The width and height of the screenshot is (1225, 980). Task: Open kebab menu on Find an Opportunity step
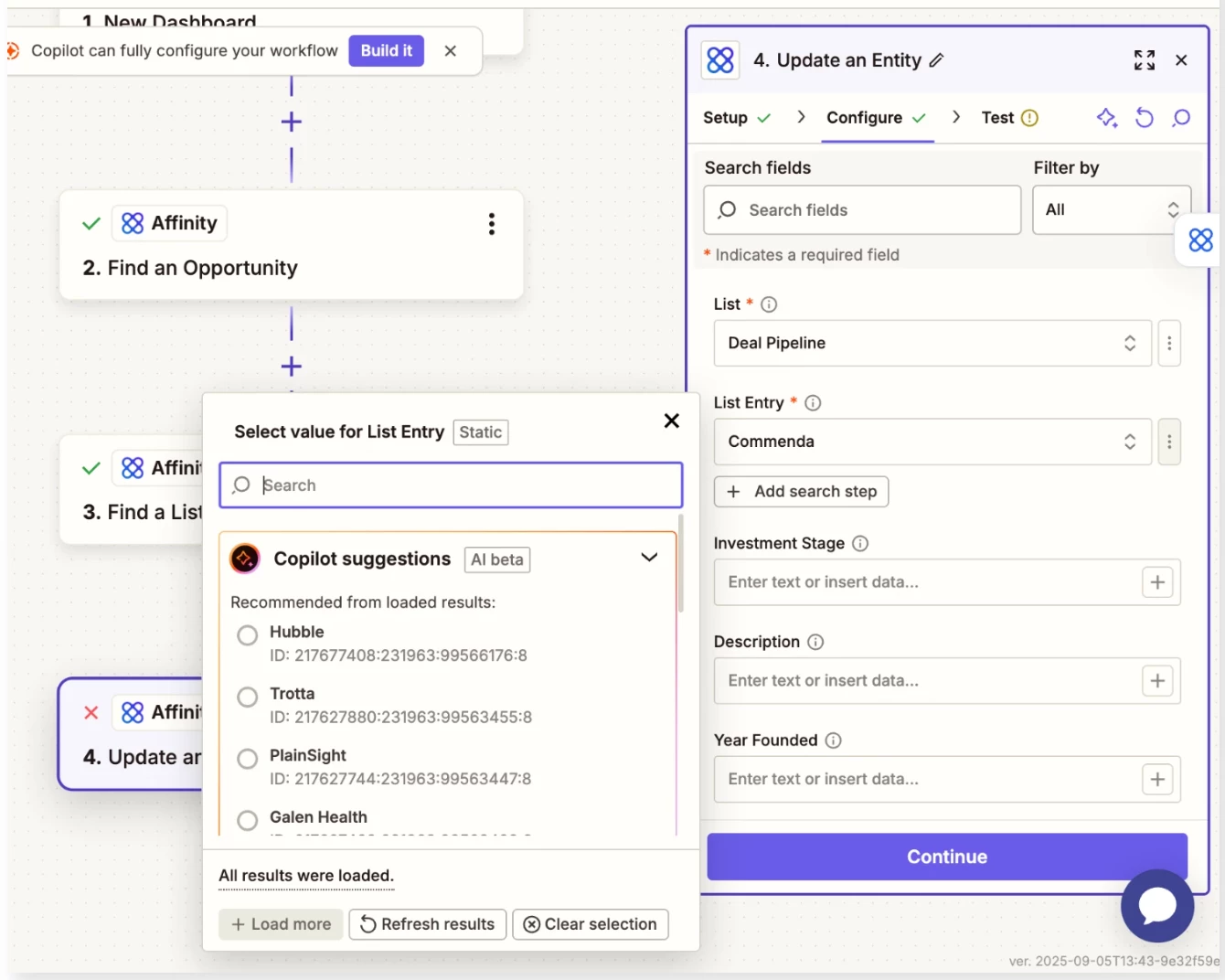492,224
